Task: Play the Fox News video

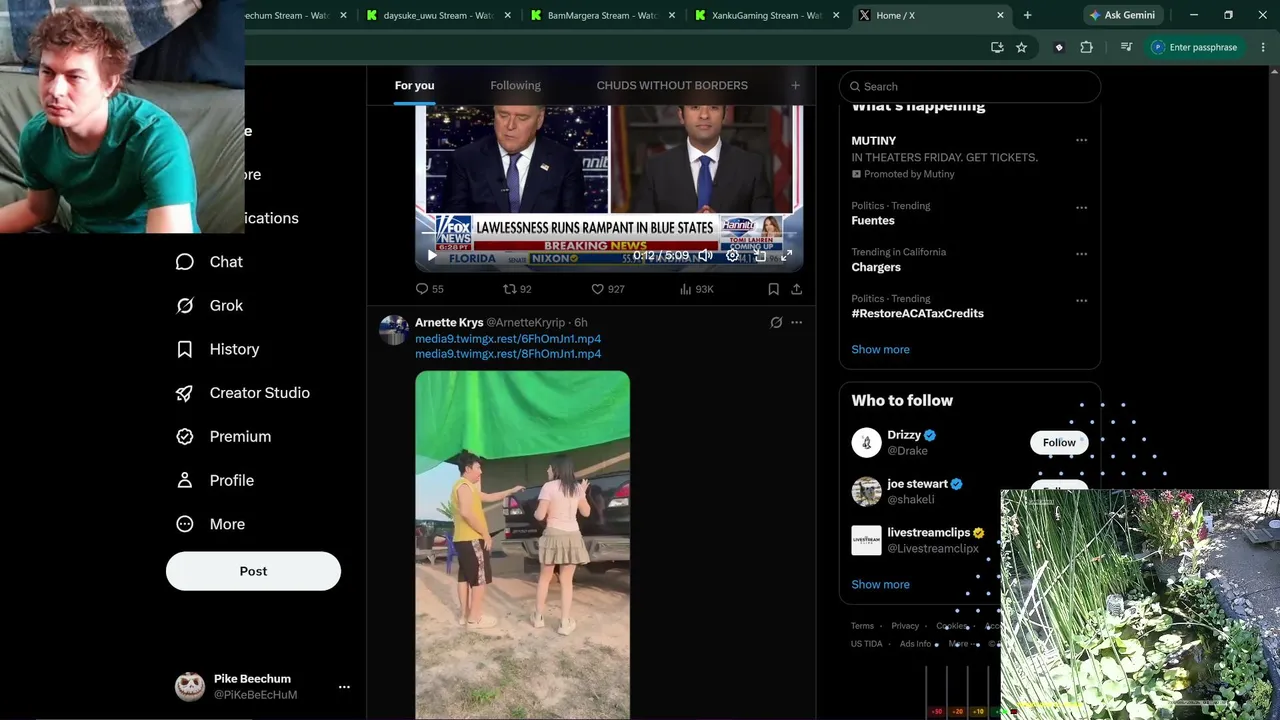Action: tap(432, 256)
